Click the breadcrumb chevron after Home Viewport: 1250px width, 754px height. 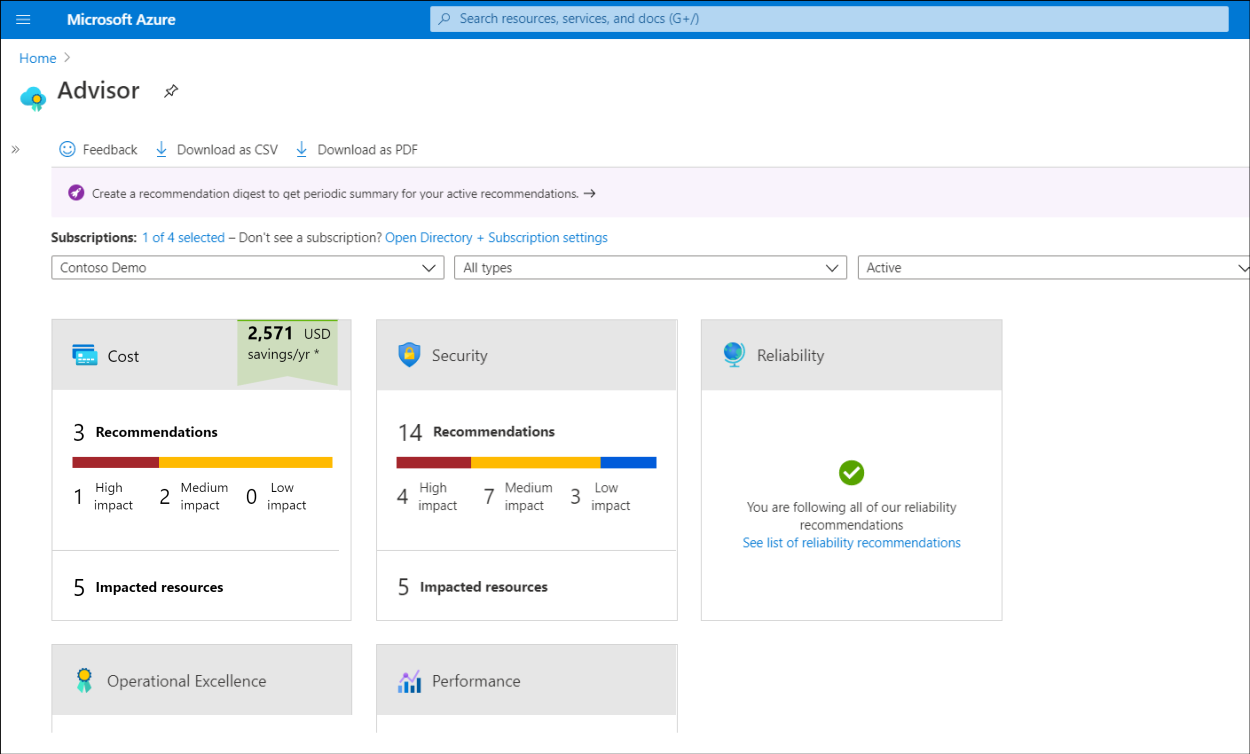(x=67, y=59)
